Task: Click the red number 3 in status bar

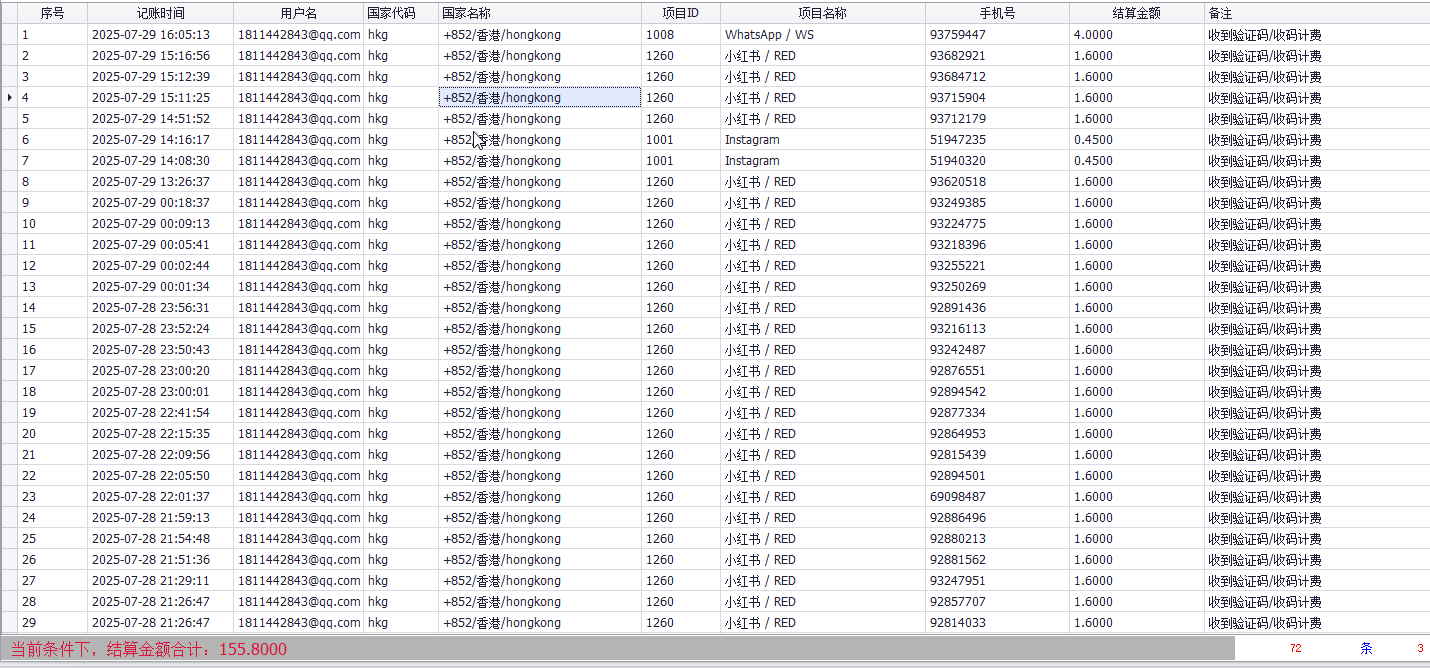Action: point(1420,648)
